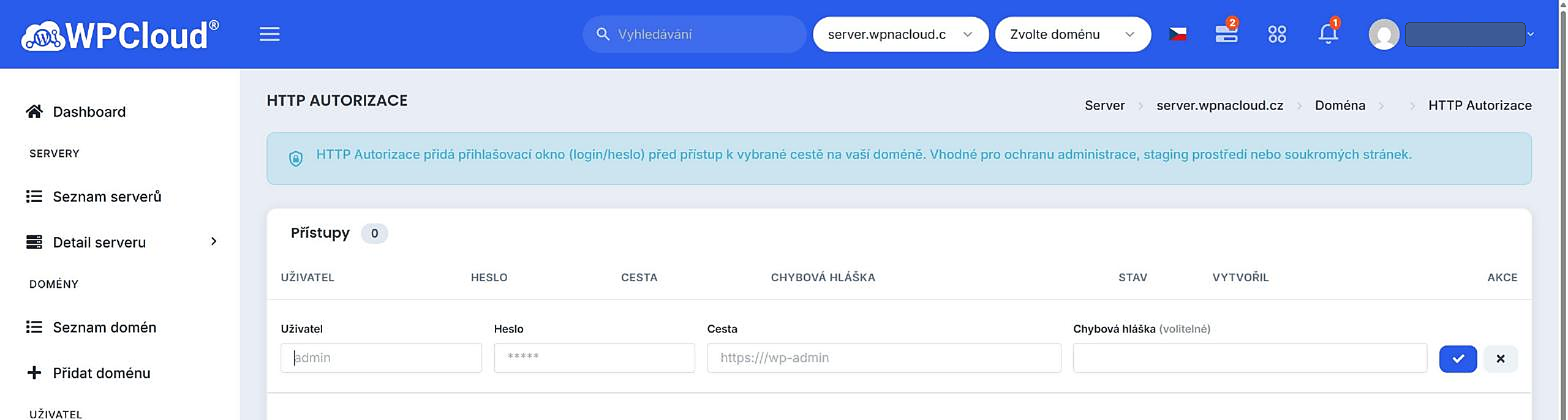Open the Zvolte doménu dropdown
Viewport: 1568px width, 420px height.
[1072, 34]
